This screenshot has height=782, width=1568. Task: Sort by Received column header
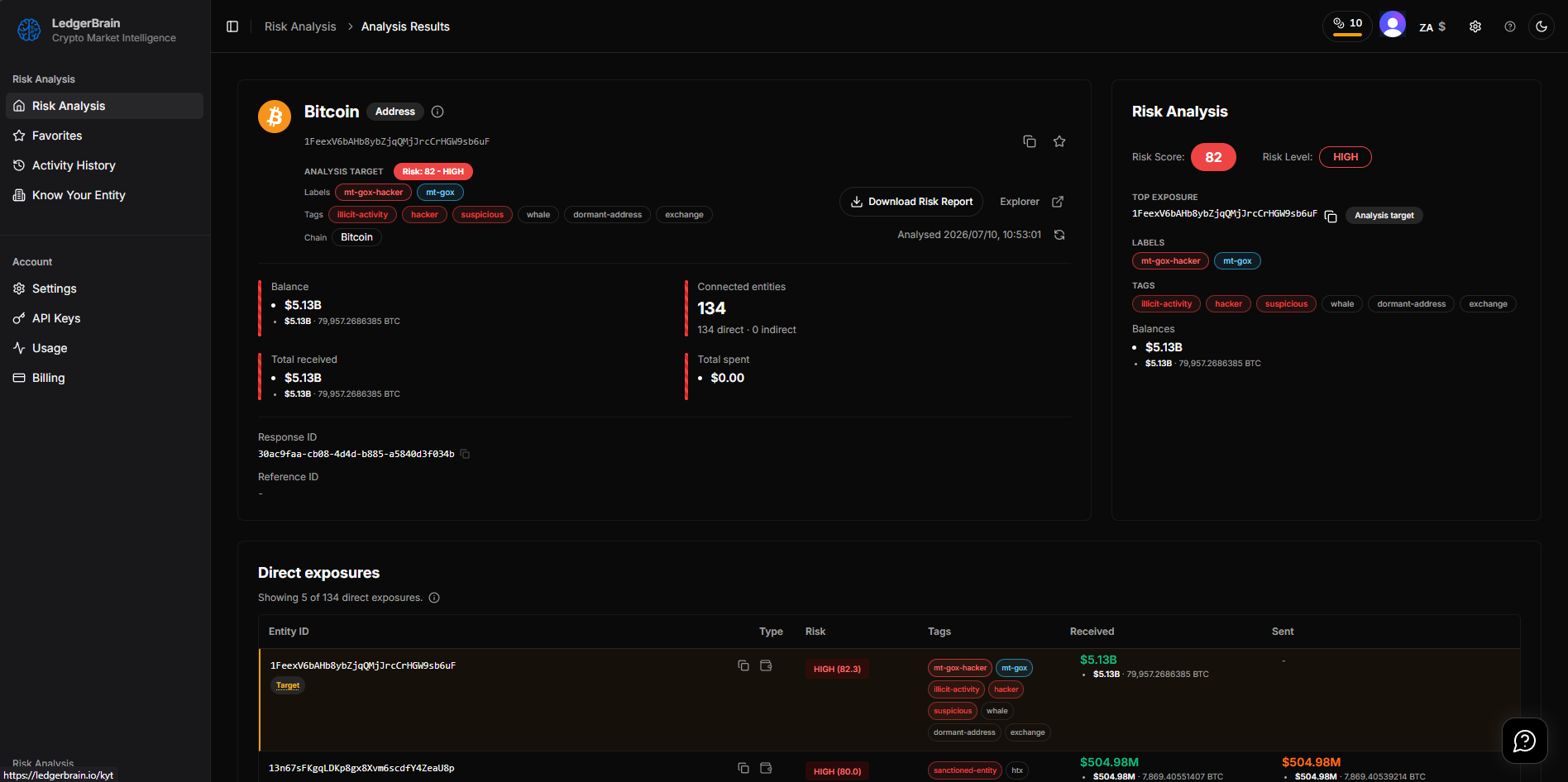(1092, 632)
